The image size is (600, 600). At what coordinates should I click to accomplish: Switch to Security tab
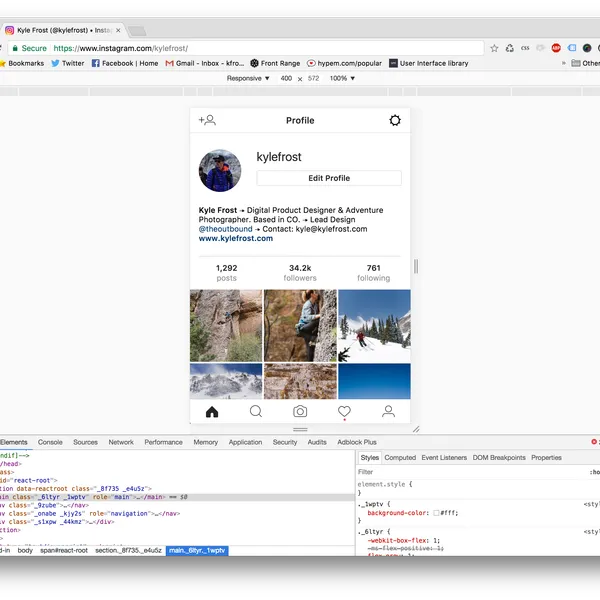point(285,442)
